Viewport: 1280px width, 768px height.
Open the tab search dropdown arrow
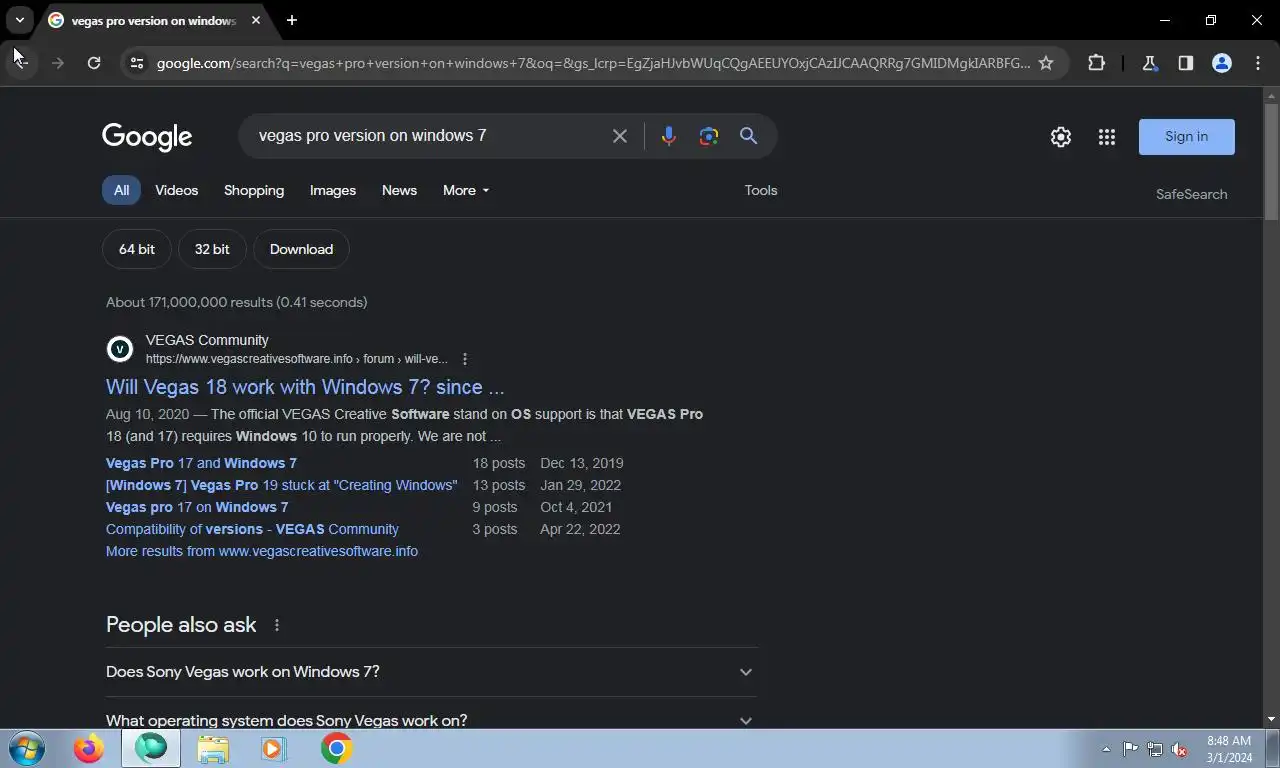click(x=19, y=20)
